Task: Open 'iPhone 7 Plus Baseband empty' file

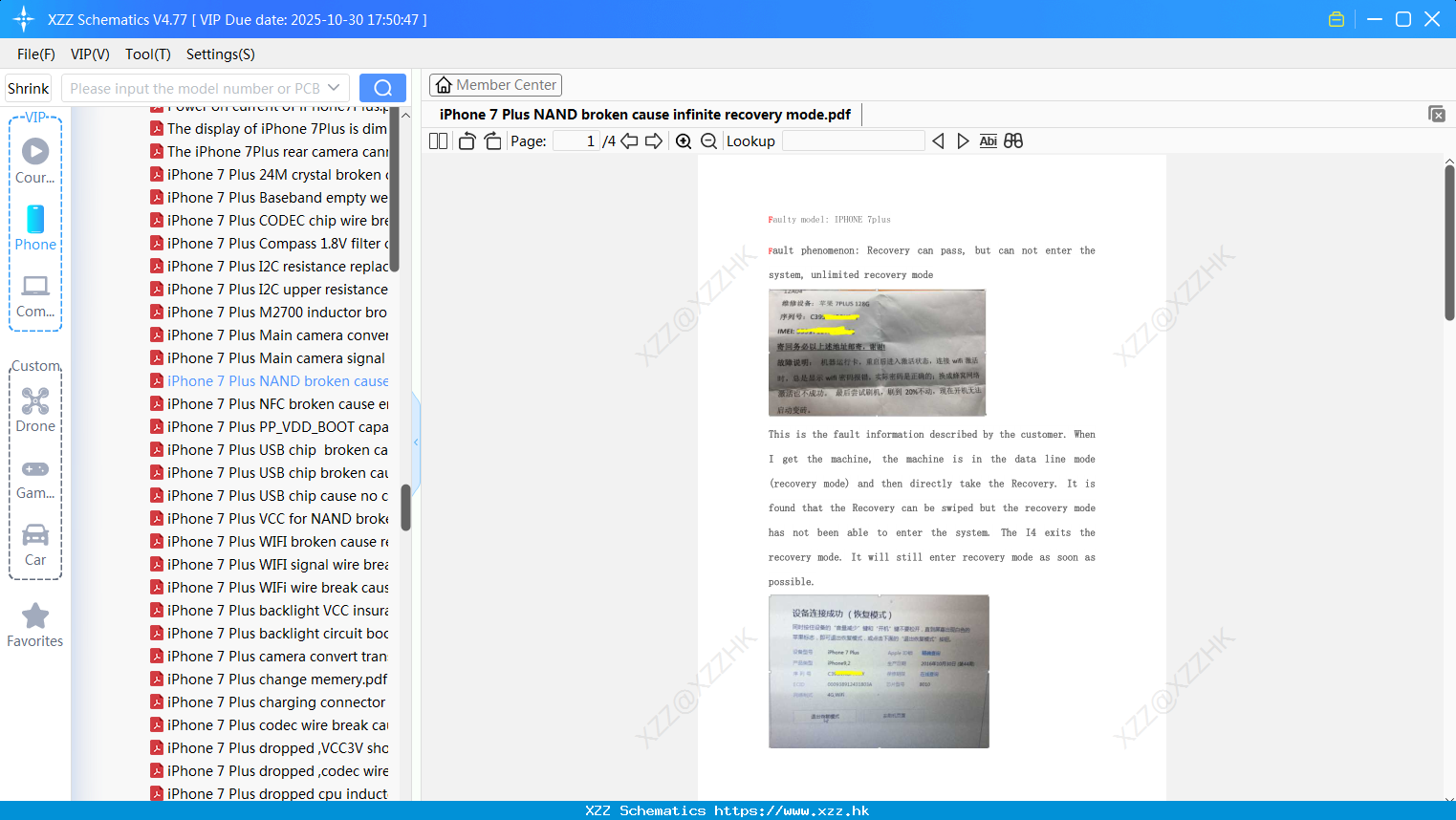Action: tap(269, 198)
